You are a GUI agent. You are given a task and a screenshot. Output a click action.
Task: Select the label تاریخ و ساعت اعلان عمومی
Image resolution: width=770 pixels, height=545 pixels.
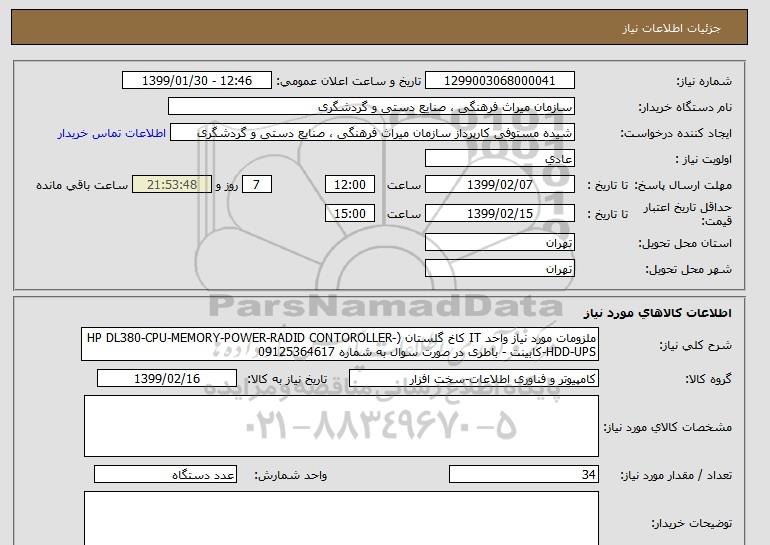[349, 81]
